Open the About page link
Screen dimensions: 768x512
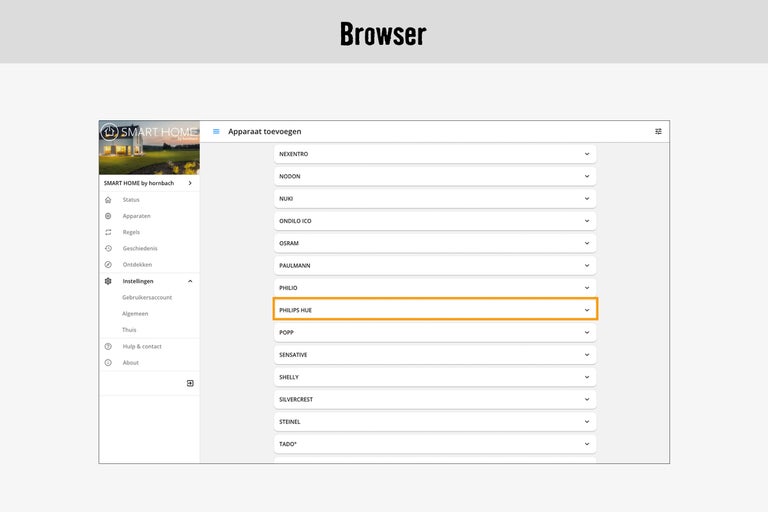pyautogui.click(x=131, y=362)
